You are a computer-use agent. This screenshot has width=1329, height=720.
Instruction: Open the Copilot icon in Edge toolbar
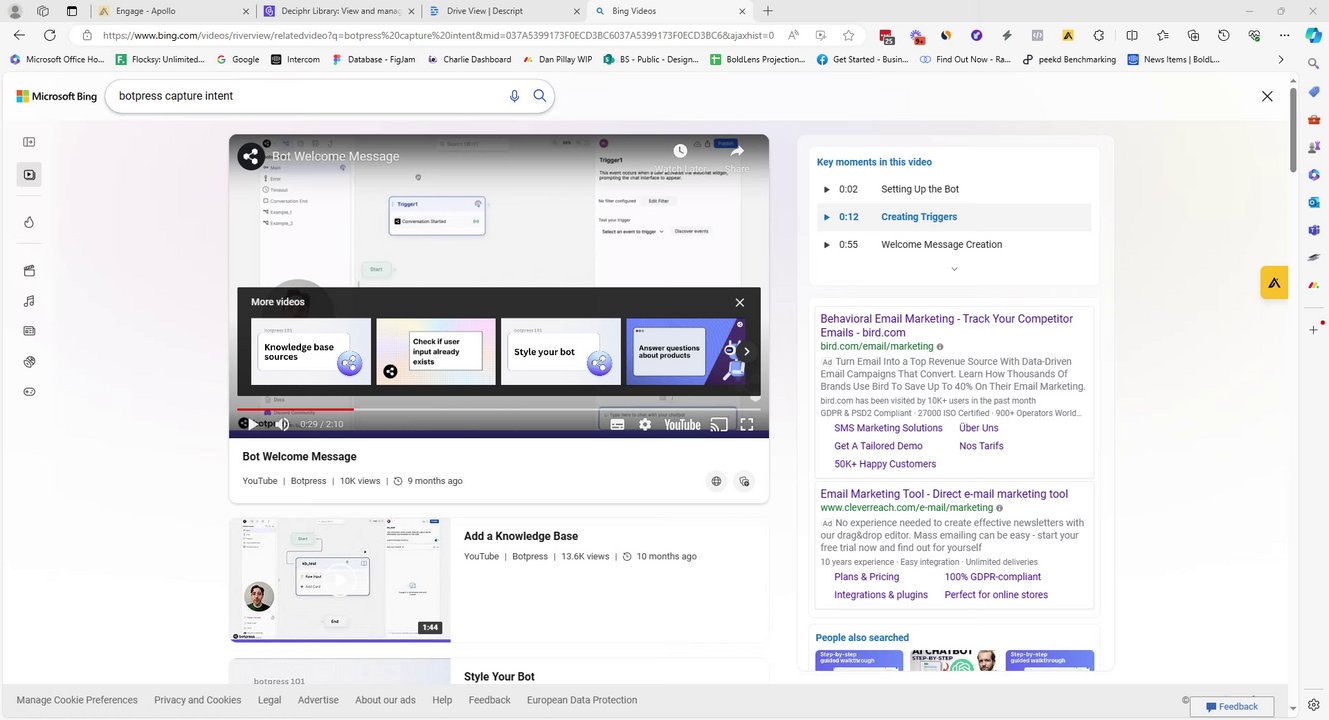1313,34
